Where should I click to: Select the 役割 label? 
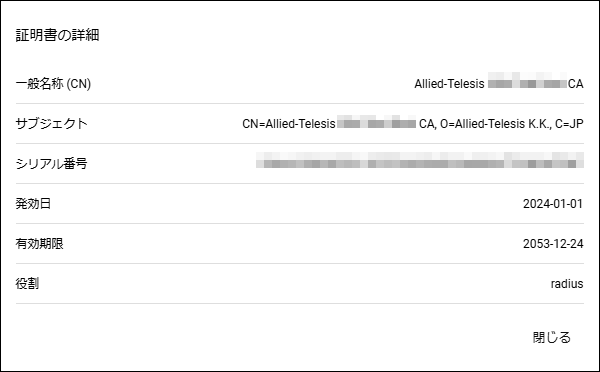tap(27, 284)
